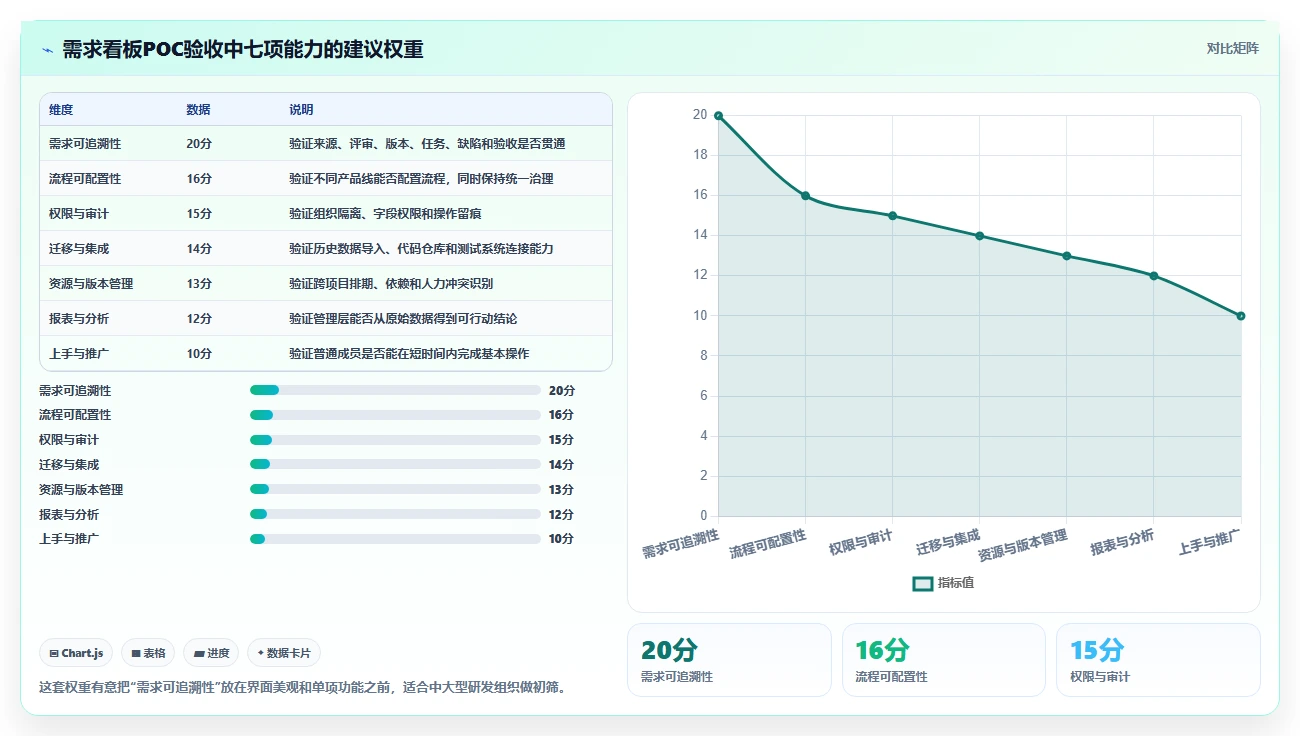
Task: Click the lightning icon beside the title
Action: (47, 49)
